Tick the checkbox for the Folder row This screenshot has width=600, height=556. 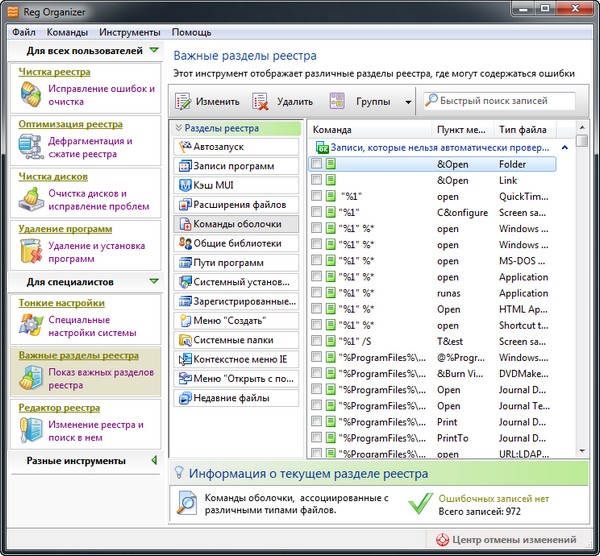click(x=317, y=164)
